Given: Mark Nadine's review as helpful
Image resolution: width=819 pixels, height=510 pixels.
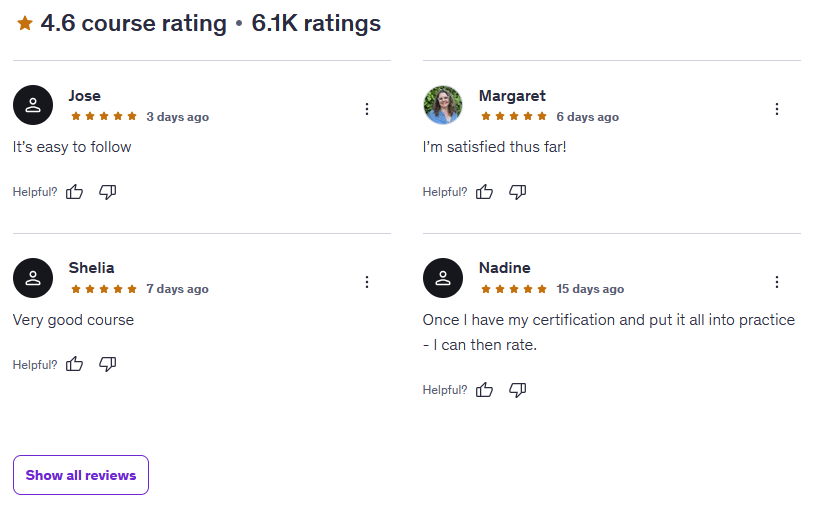Looking at the screenshot, I should [x=485, y=390].
